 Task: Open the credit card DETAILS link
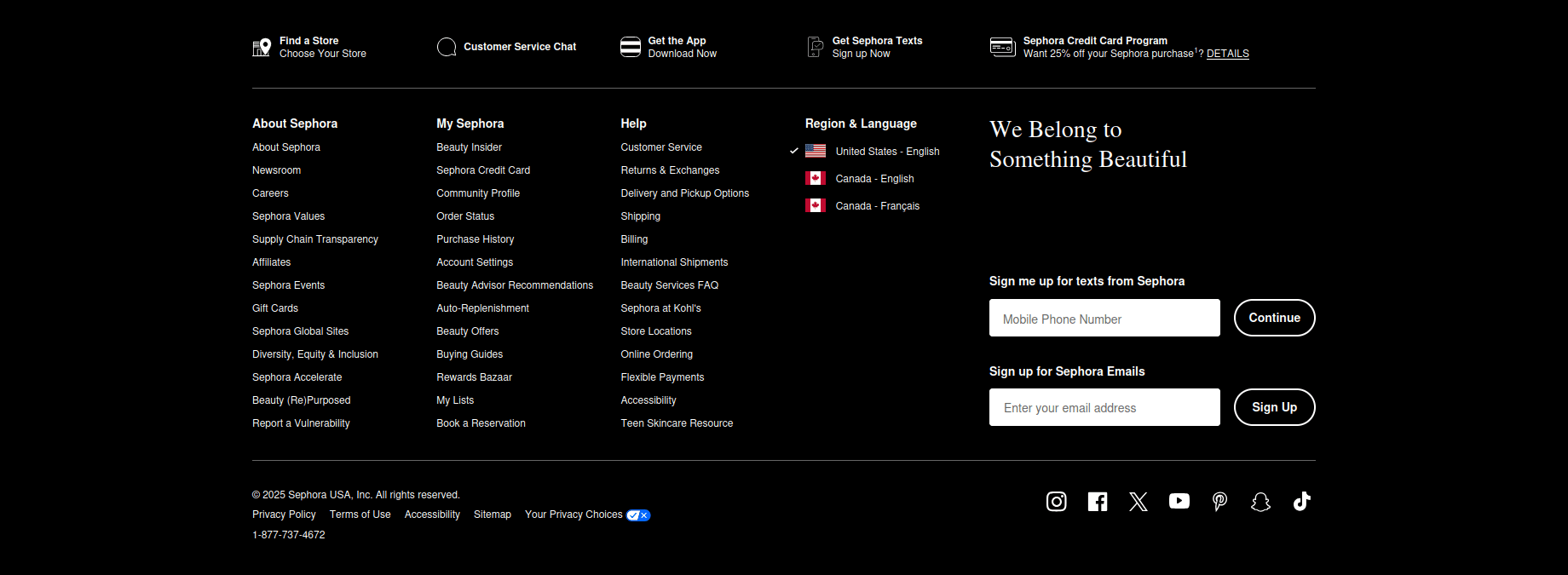(1227, 54)
